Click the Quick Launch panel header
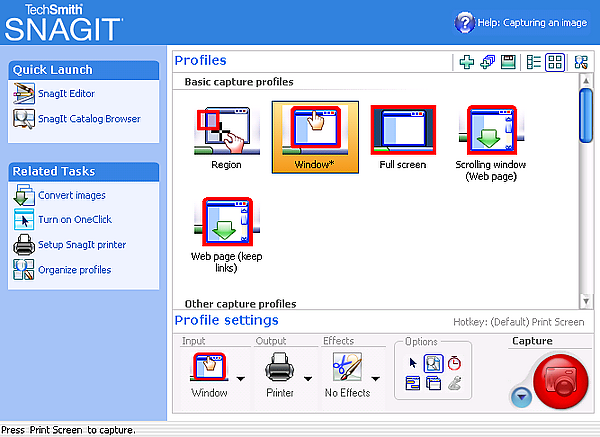Screen dimensions: 600x437 click(x=83, y=70)
